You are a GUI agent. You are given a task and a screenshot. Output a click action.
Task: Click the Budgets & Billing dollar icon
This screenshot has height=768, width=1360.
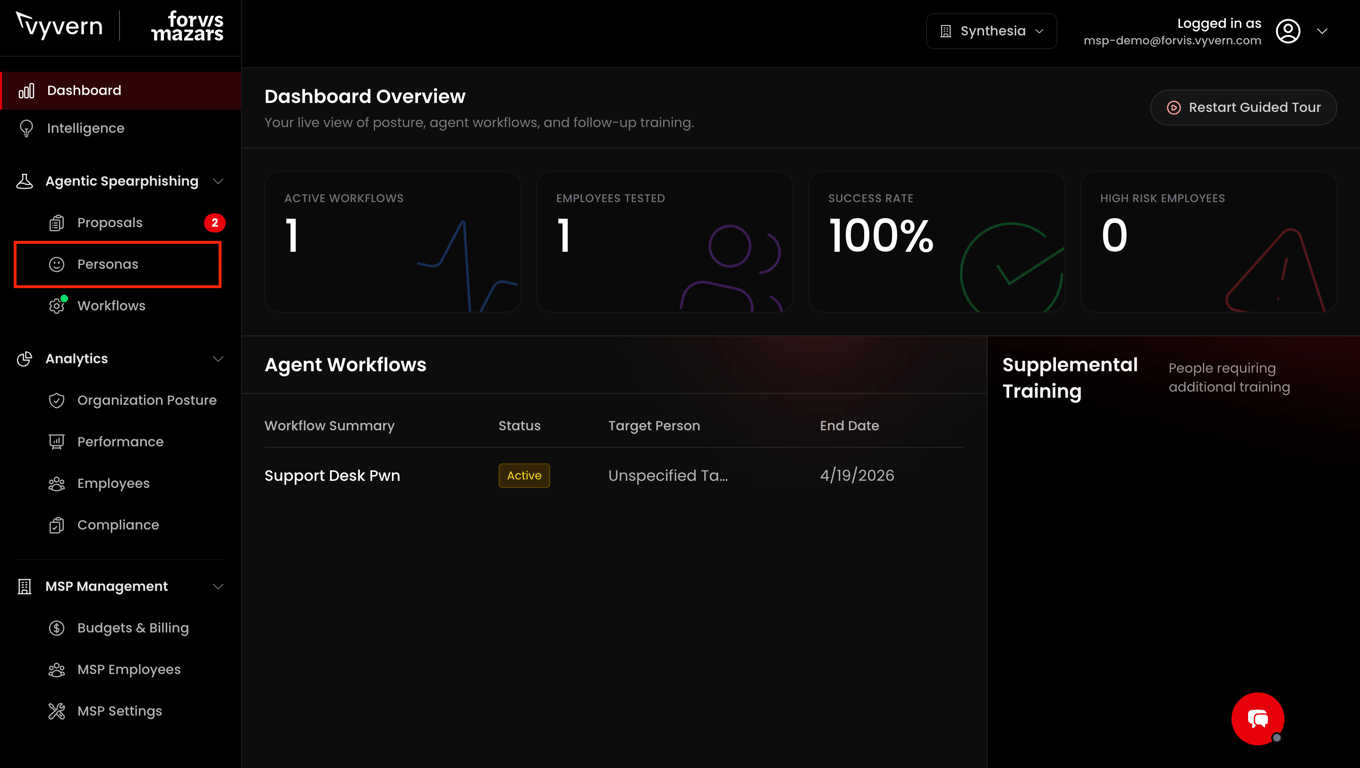pos(57,628)
